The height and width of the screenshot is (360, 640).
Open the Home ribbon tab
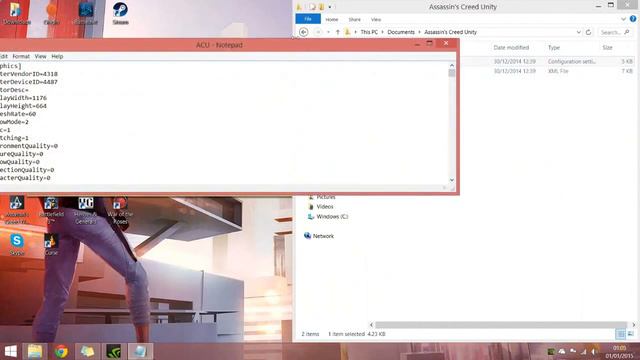coord(331,19)
